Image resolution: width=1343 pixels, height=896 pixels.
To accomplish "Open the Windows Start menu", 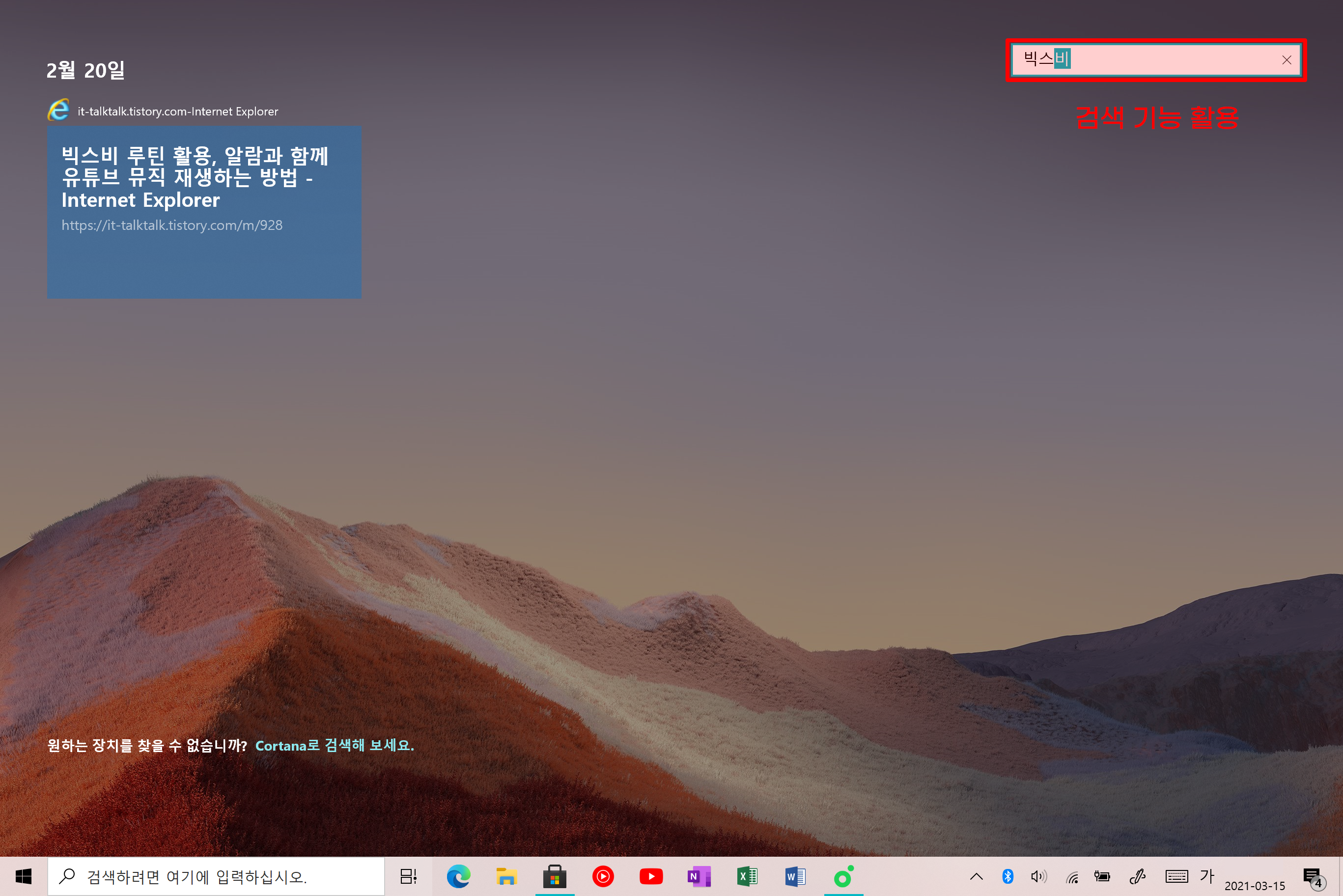I will (x=23, y=876).
